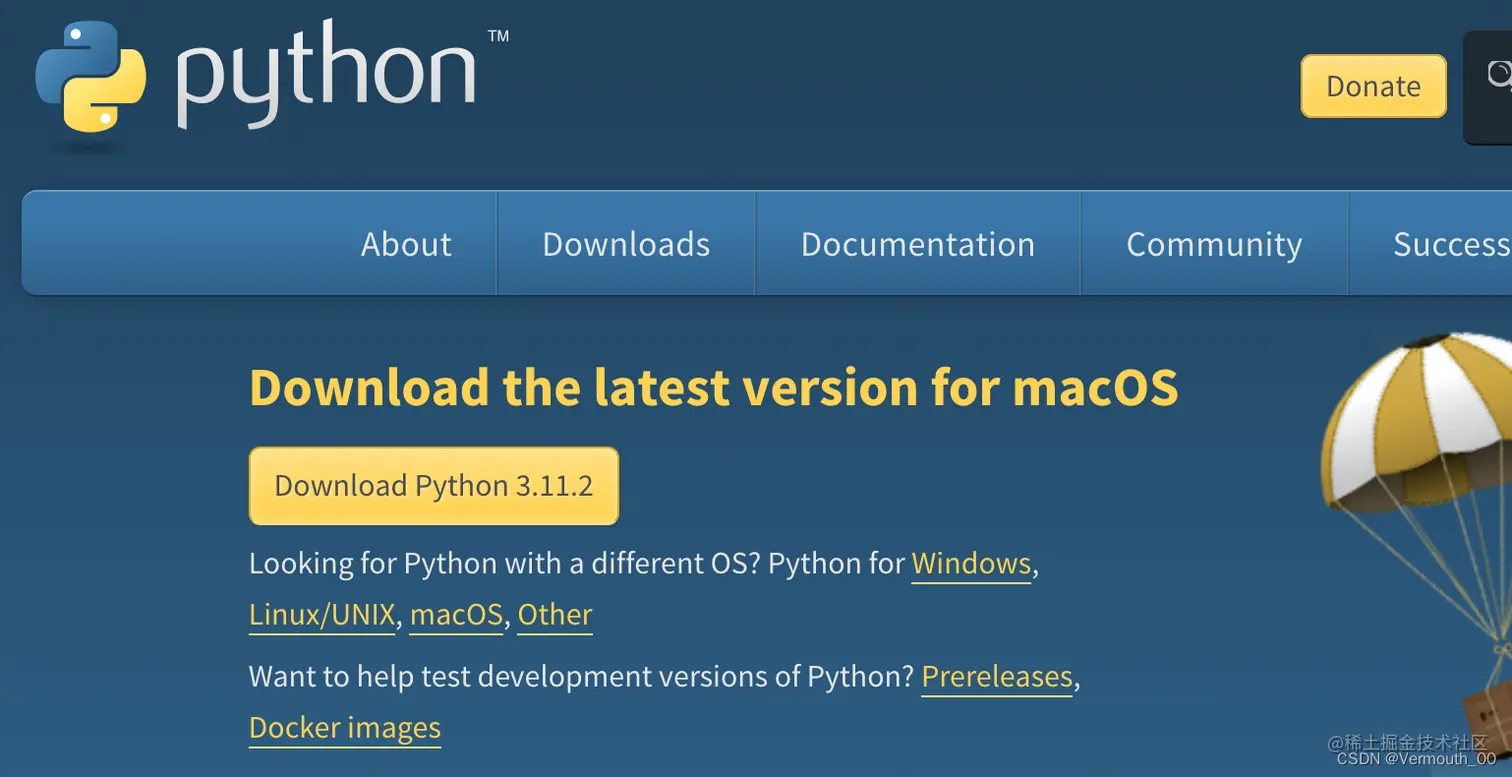Open the Prereleases link
Viewport: 1512px width, 777px height.
tap(997, 677)
